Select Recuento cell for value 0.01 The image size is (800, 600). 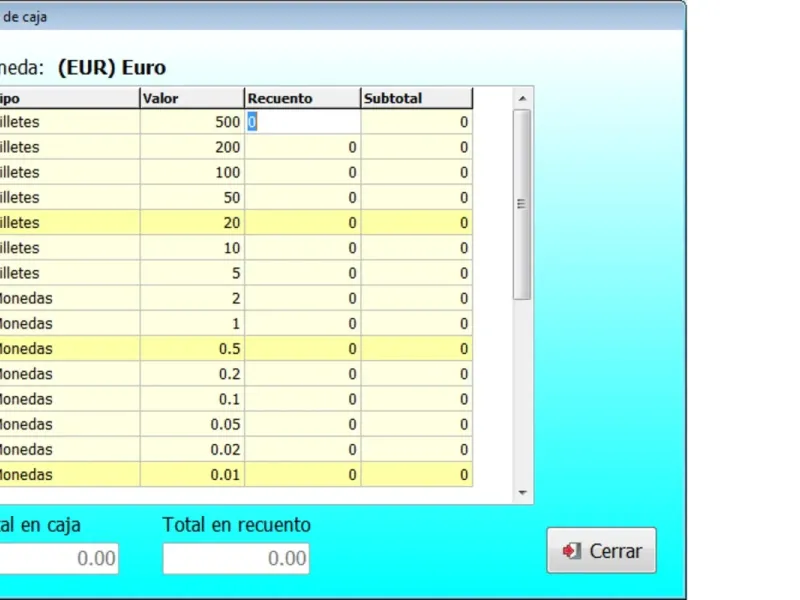[x=303, y=474]
